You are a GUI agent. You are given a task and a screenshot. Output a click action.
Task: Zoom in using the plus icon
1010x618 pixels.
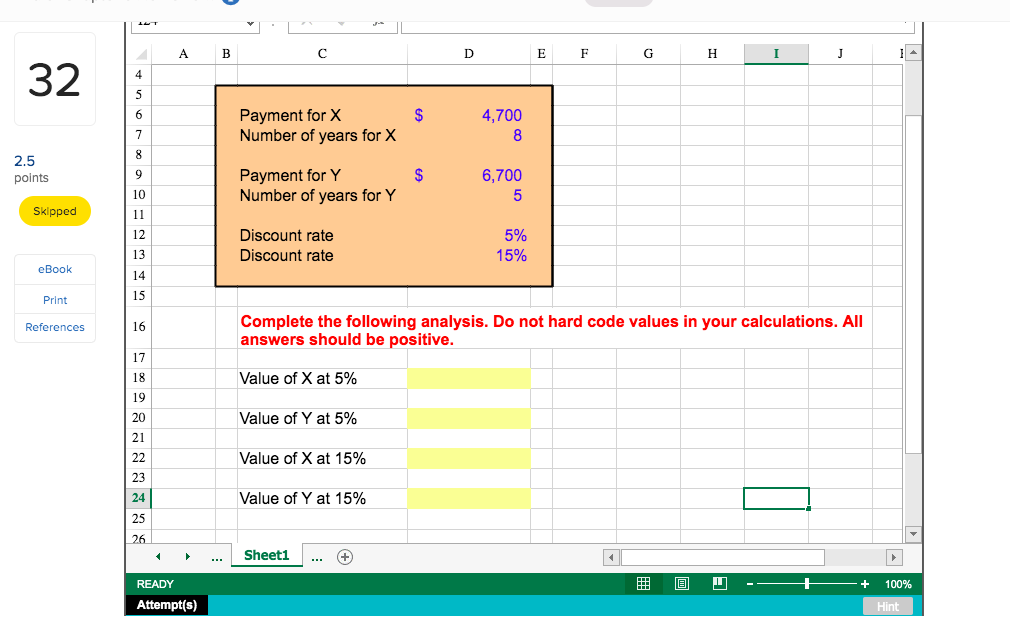tap(864, 583)
